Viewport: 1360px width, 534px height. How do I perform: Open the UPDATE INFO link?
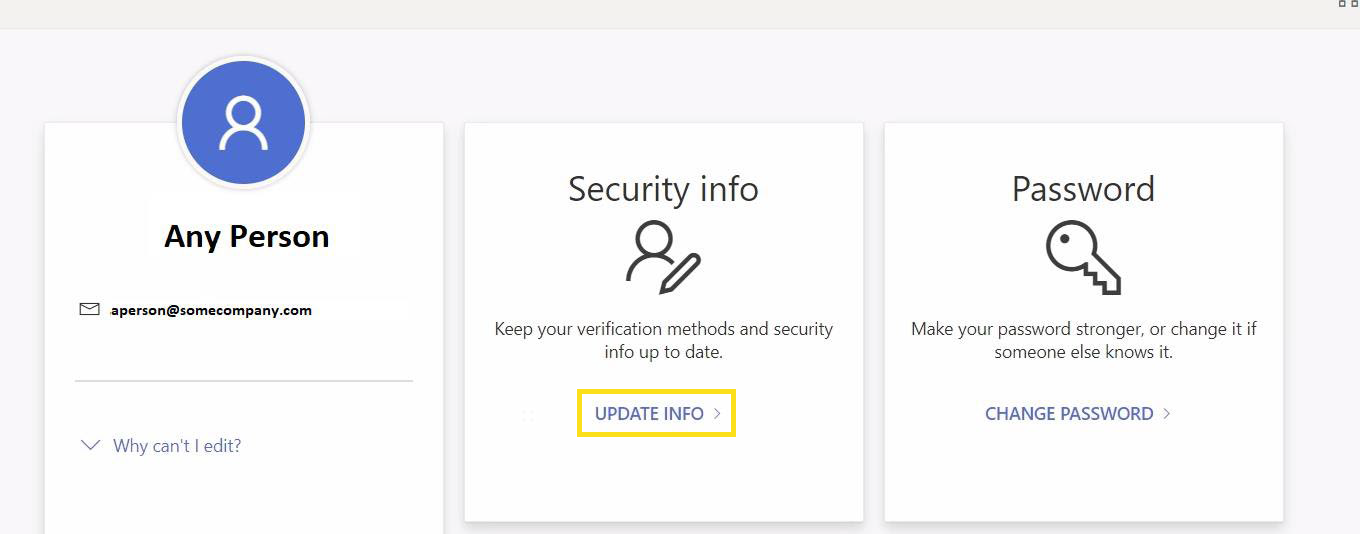649,414
